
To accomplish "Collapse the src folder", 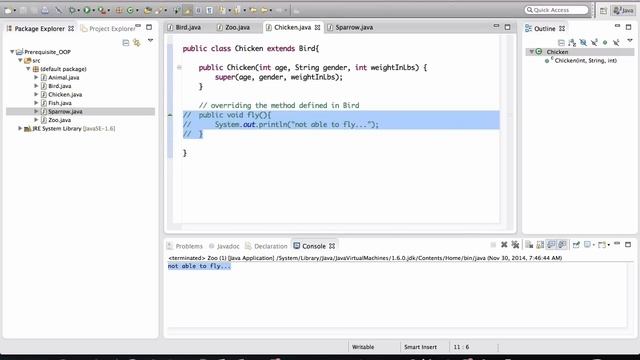I will (20, 60).
